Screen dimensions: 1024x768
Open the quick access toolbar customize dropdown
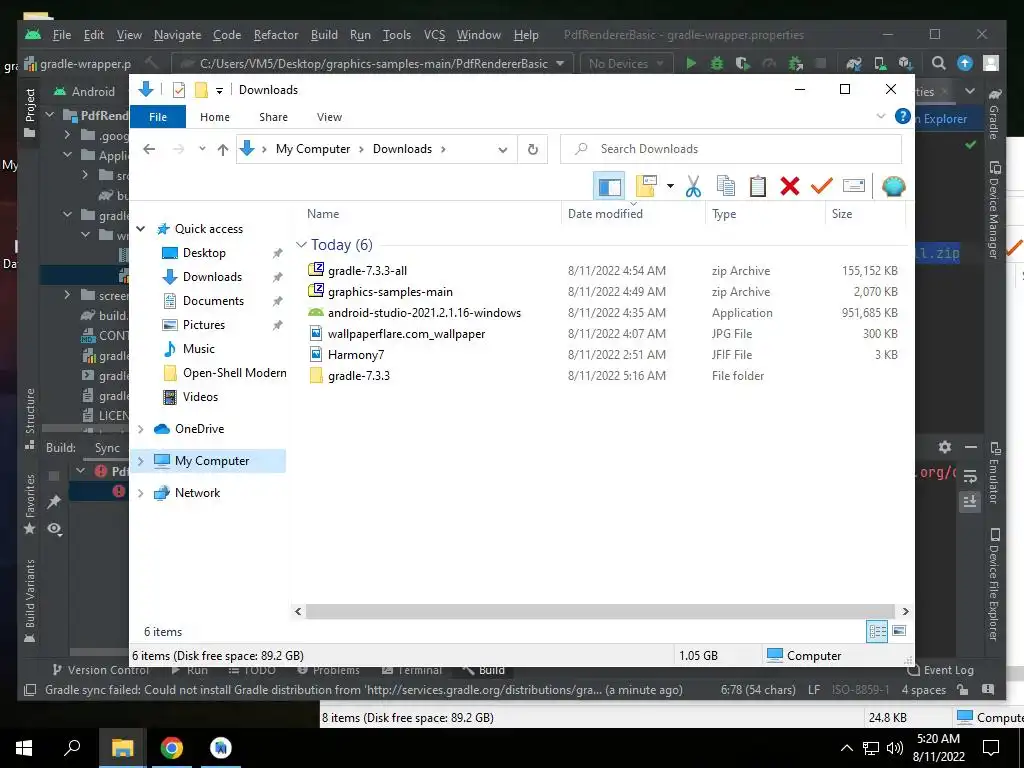(x=219, y=90)
